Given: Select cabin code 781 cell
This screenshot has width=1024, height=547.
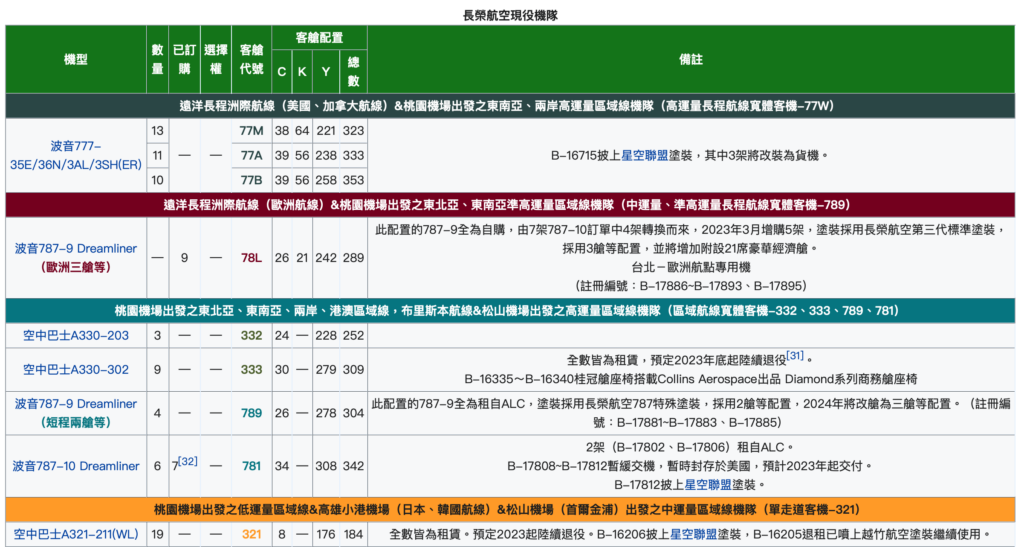Looking at the screenshot, I should coord(251,466).
